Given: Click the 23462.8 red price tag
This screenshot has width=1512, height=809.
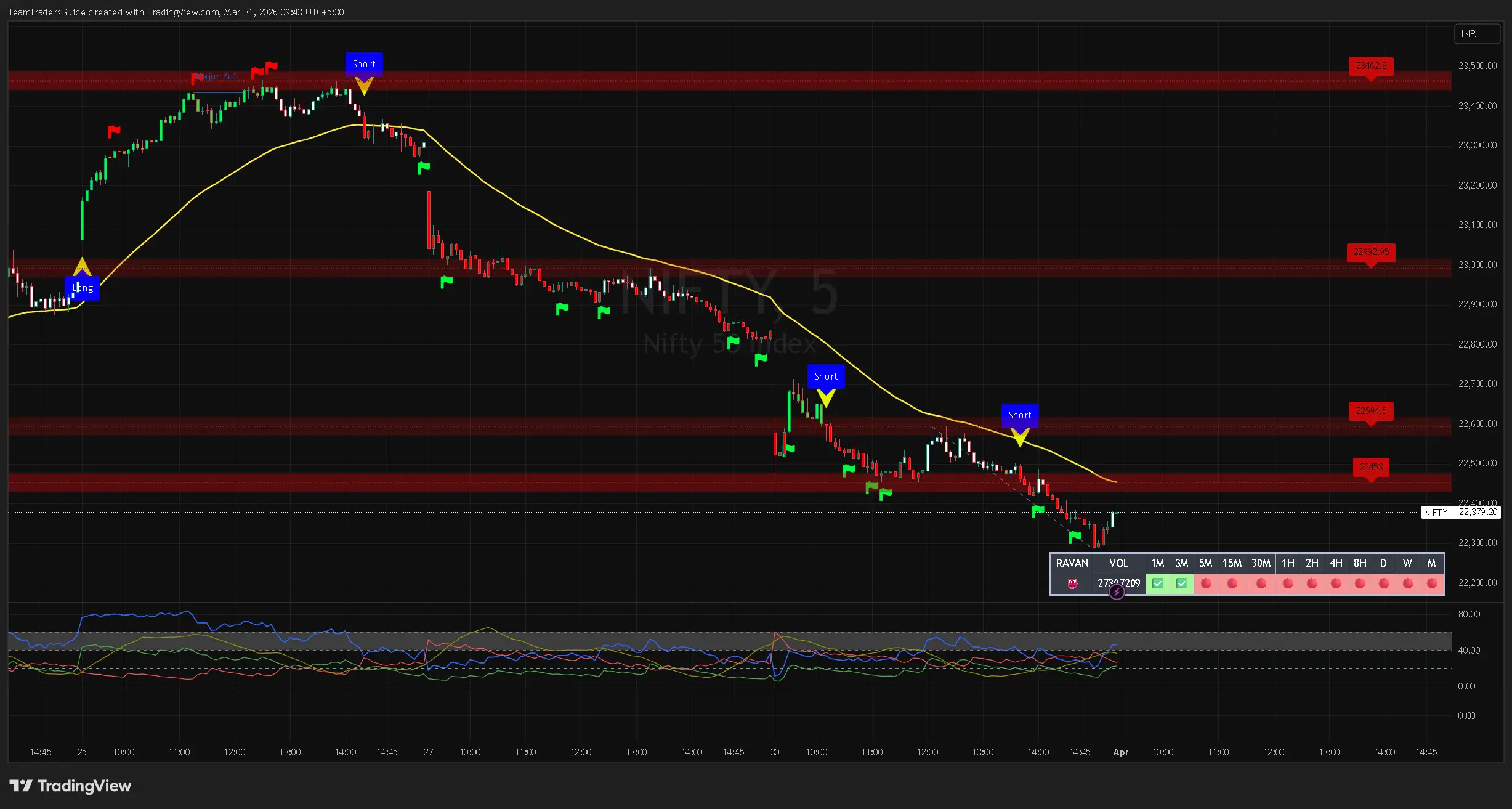Looking at the screenshot, I should click(x=1371, y=66).
